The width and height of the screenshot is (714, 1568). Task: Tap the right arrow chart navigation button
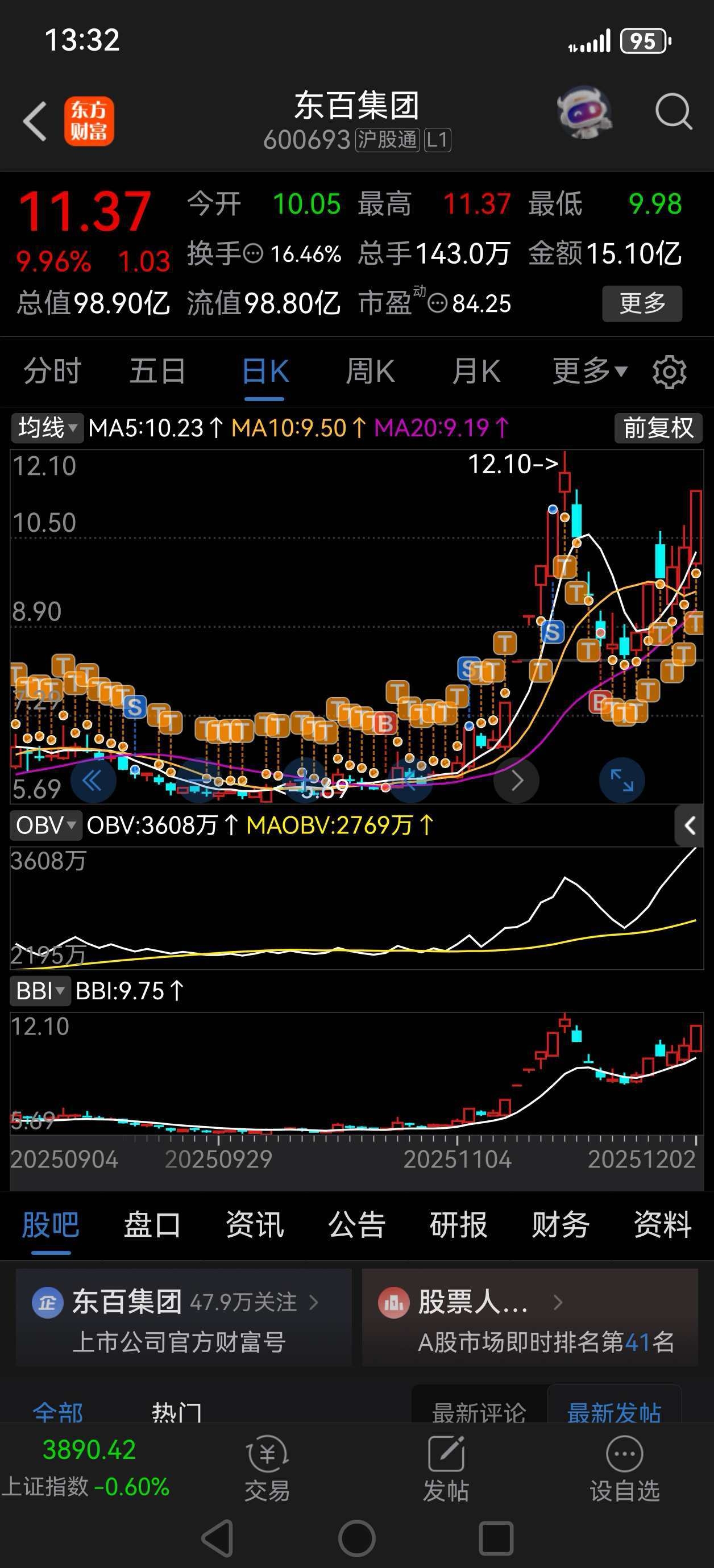pyautogui.click(x=516, y=781)
